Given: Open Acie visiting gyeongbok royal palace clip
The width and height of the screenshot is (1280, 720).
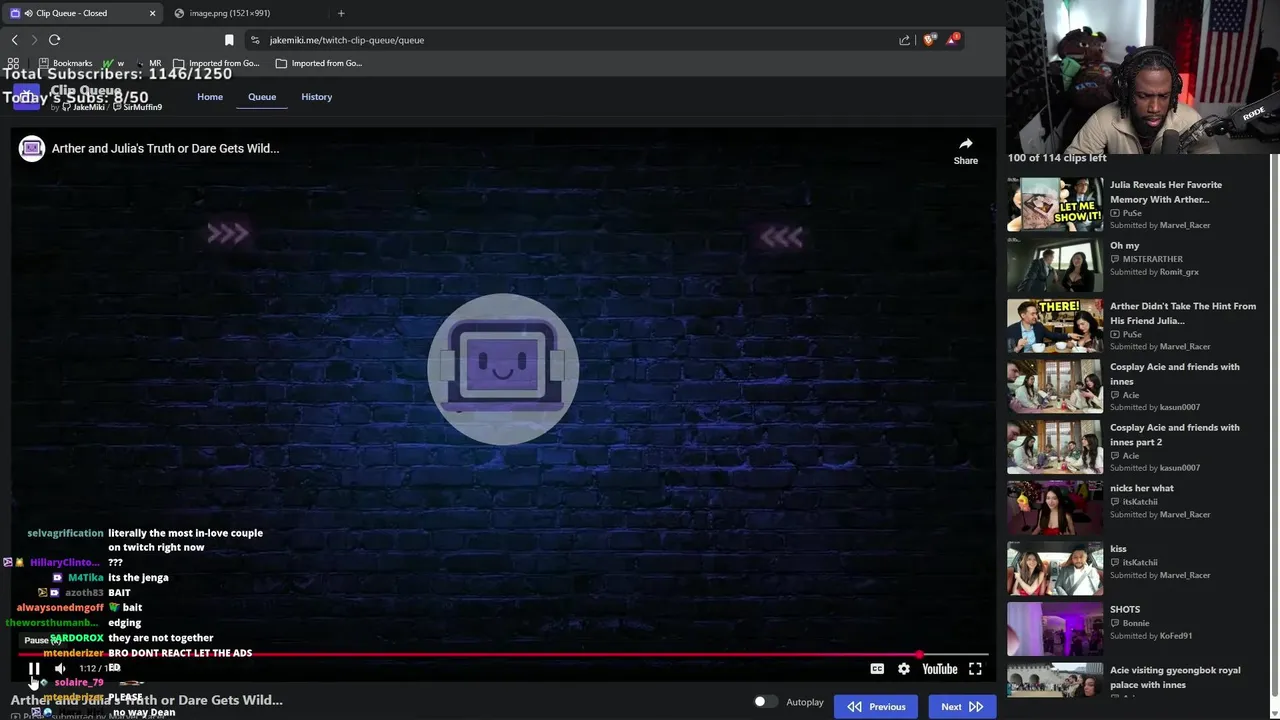Looking at the screenshot, I should click(x=1175, y=677).
